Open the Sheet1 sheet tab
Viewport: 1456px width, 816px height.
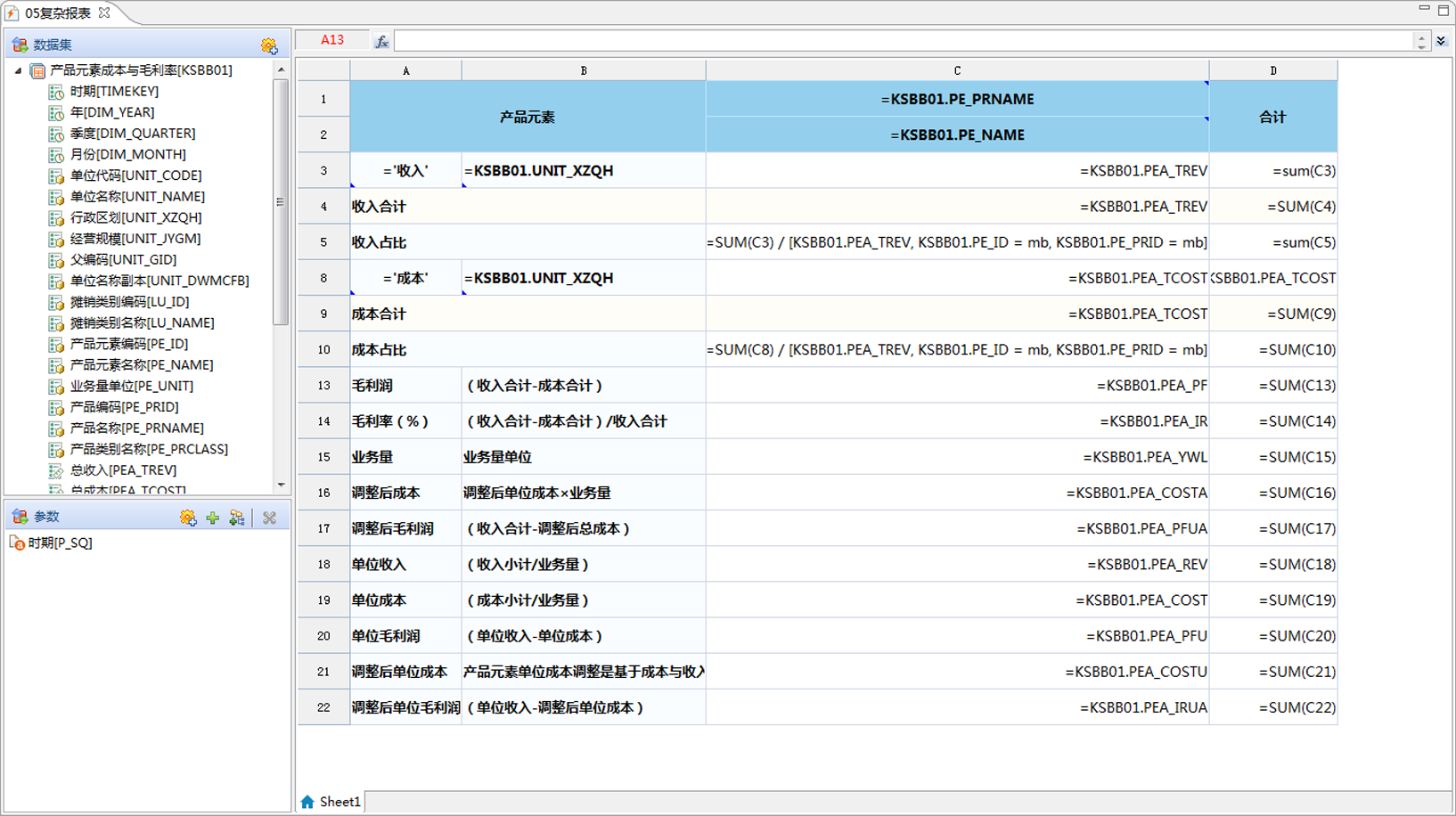tap(339, 802)
